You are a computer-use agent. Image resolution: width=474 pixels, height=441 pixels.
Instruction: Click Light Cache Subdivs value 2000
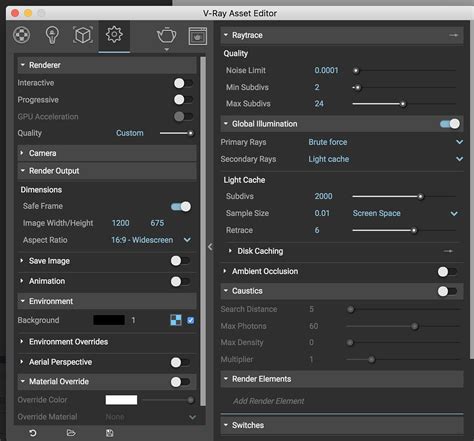coord(323,196)
